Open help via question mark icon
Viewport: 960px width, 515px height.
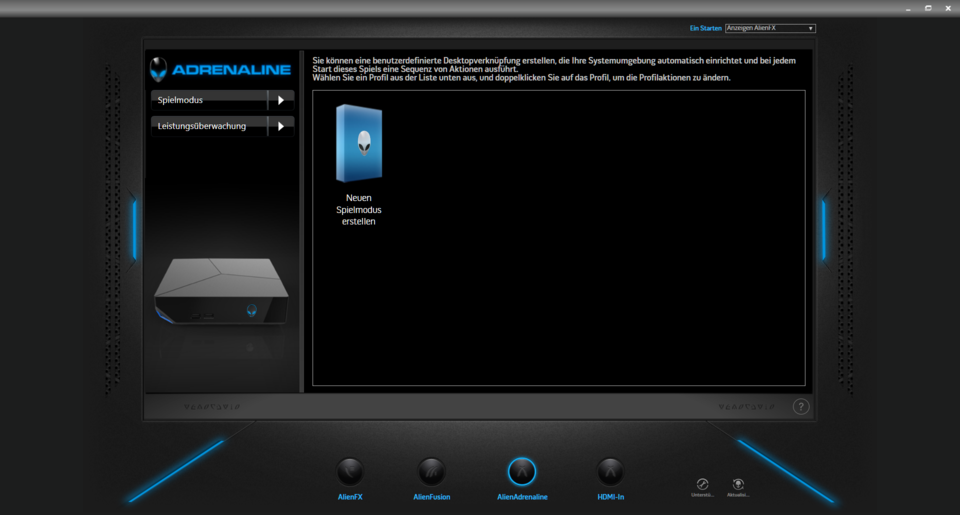tap(801, 407)
